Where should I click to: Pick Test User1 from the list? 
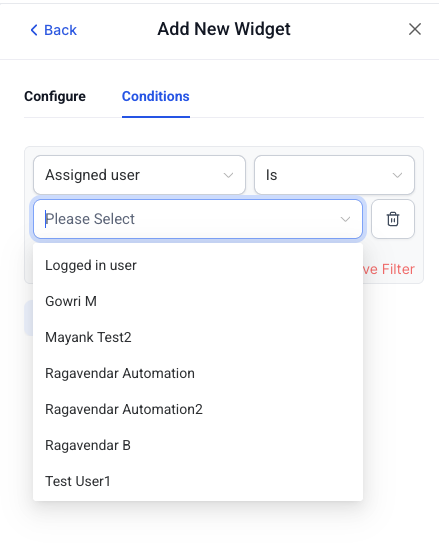(x=198, y=481)
